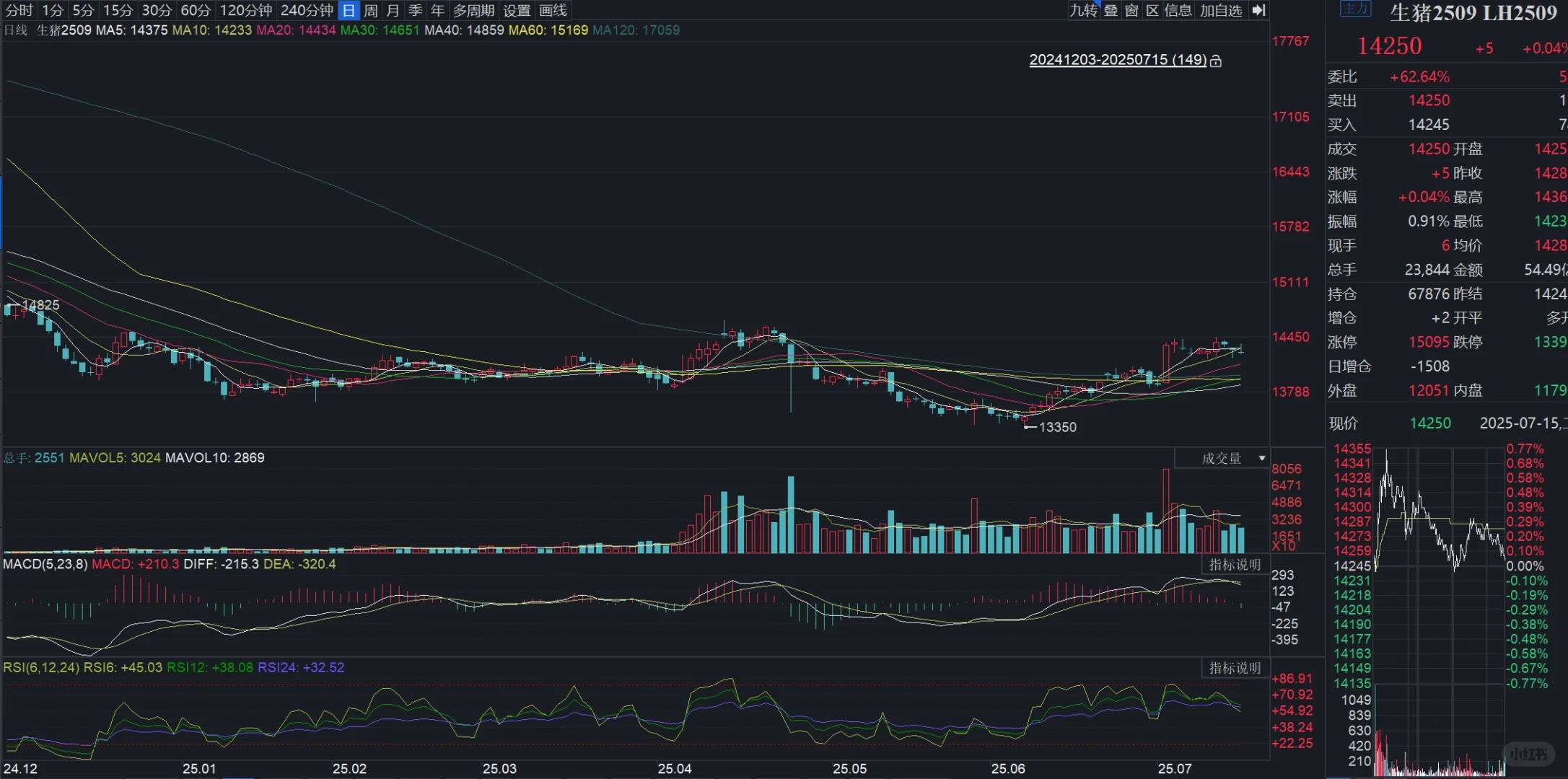
Task: Click the lock icon next to the date range
Action: point(1216,61)
